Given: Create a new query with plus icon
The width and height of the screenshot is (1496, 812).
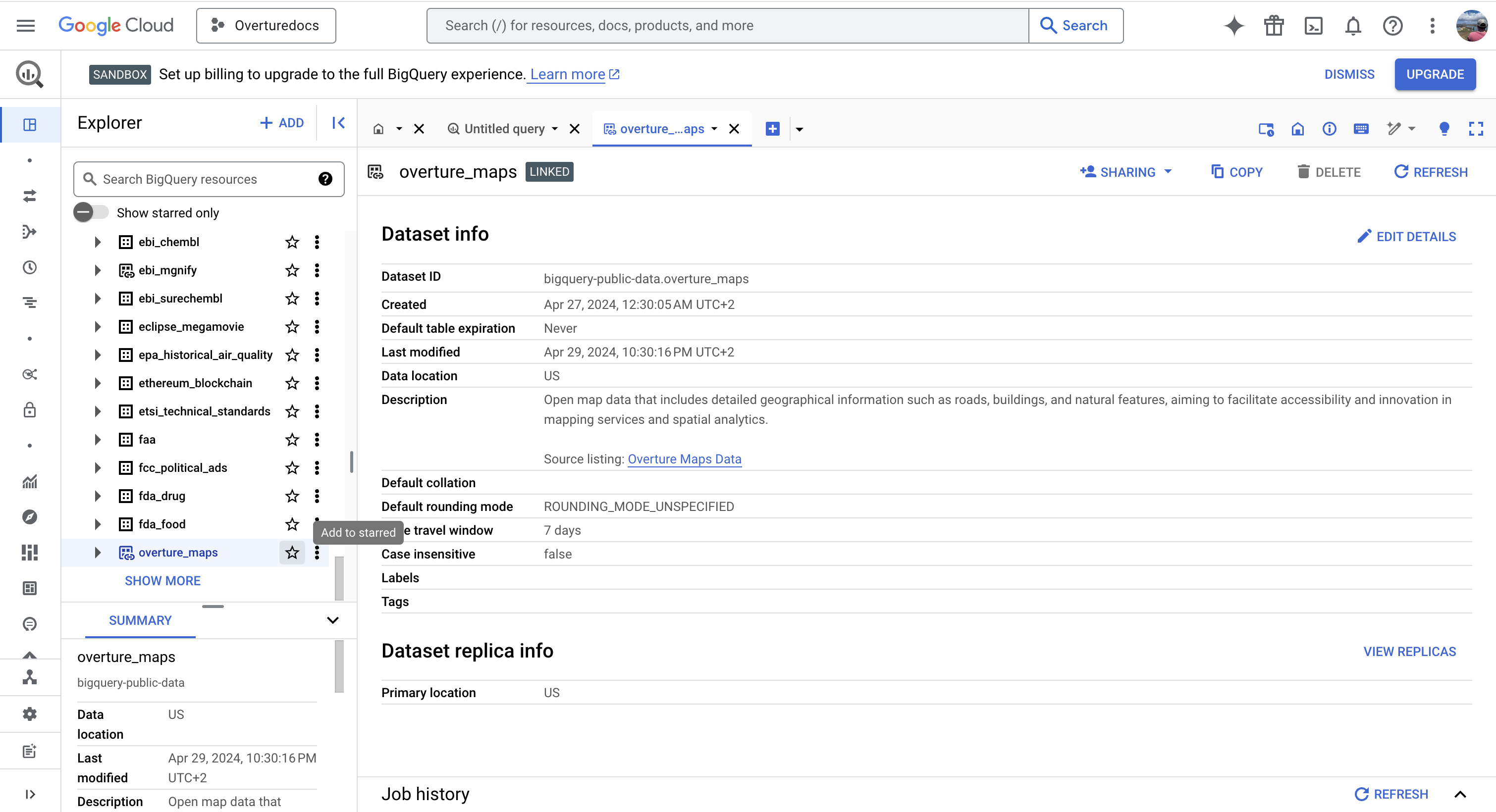Looking at the screenshot, I should (x=772, y=129).
